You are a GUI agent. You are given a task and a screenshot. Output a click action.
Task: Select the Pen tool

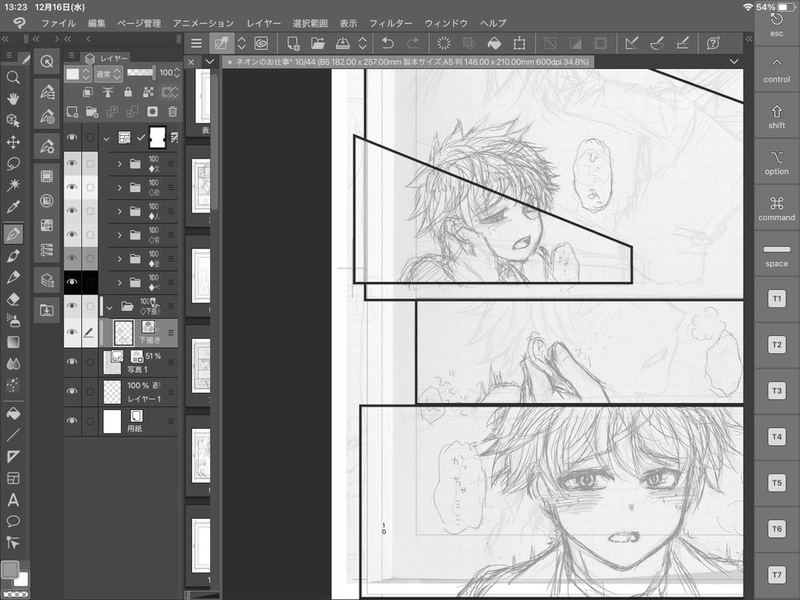tap(13, 234)
